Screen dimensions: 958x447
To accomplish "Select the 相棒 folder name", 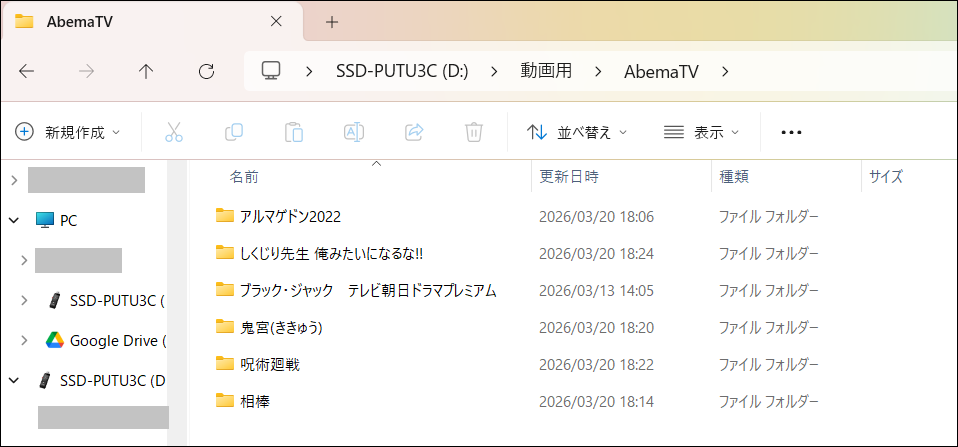I will (x=255, y=402).
